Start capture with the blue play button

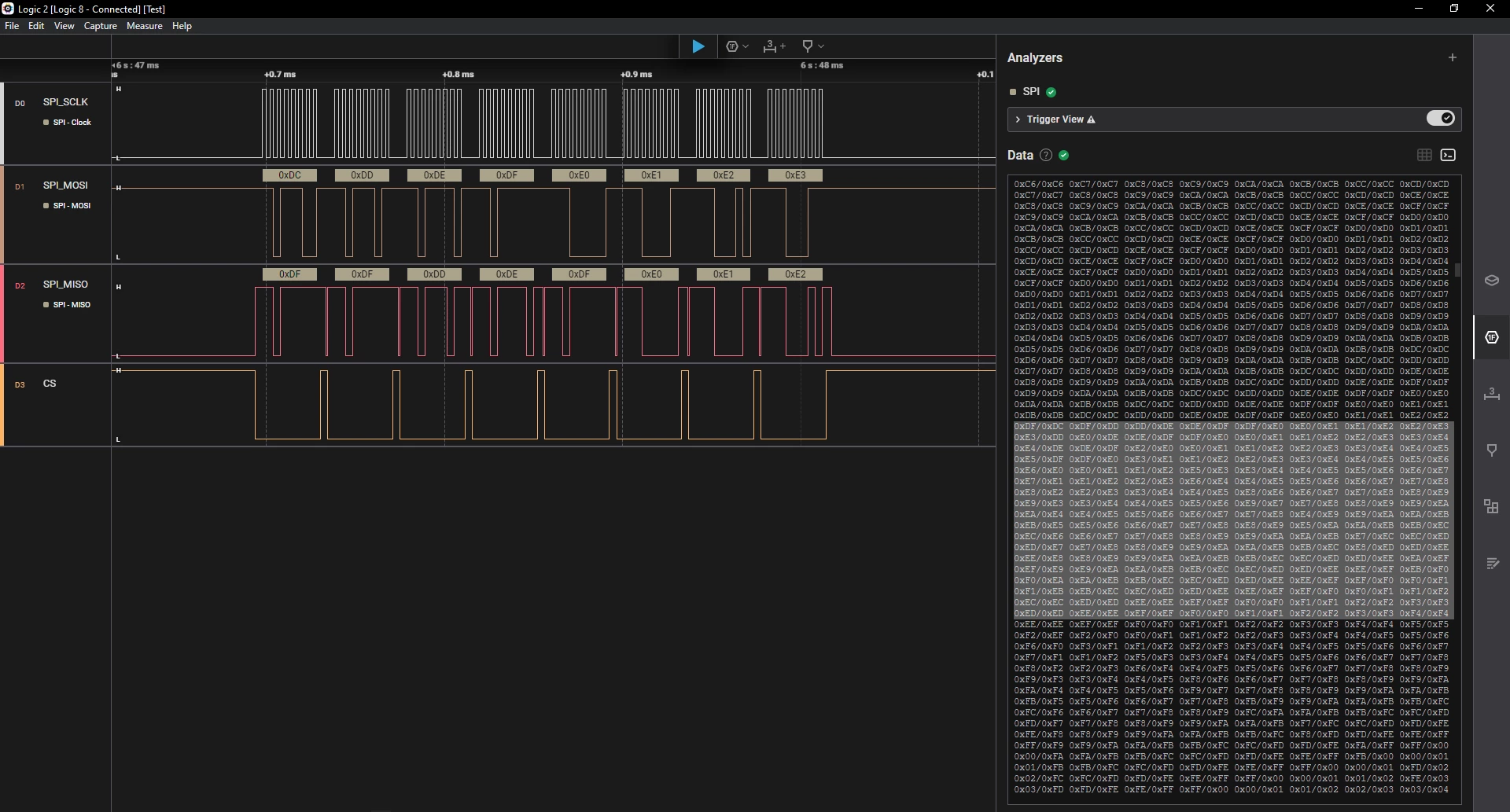tap(698, 46)
